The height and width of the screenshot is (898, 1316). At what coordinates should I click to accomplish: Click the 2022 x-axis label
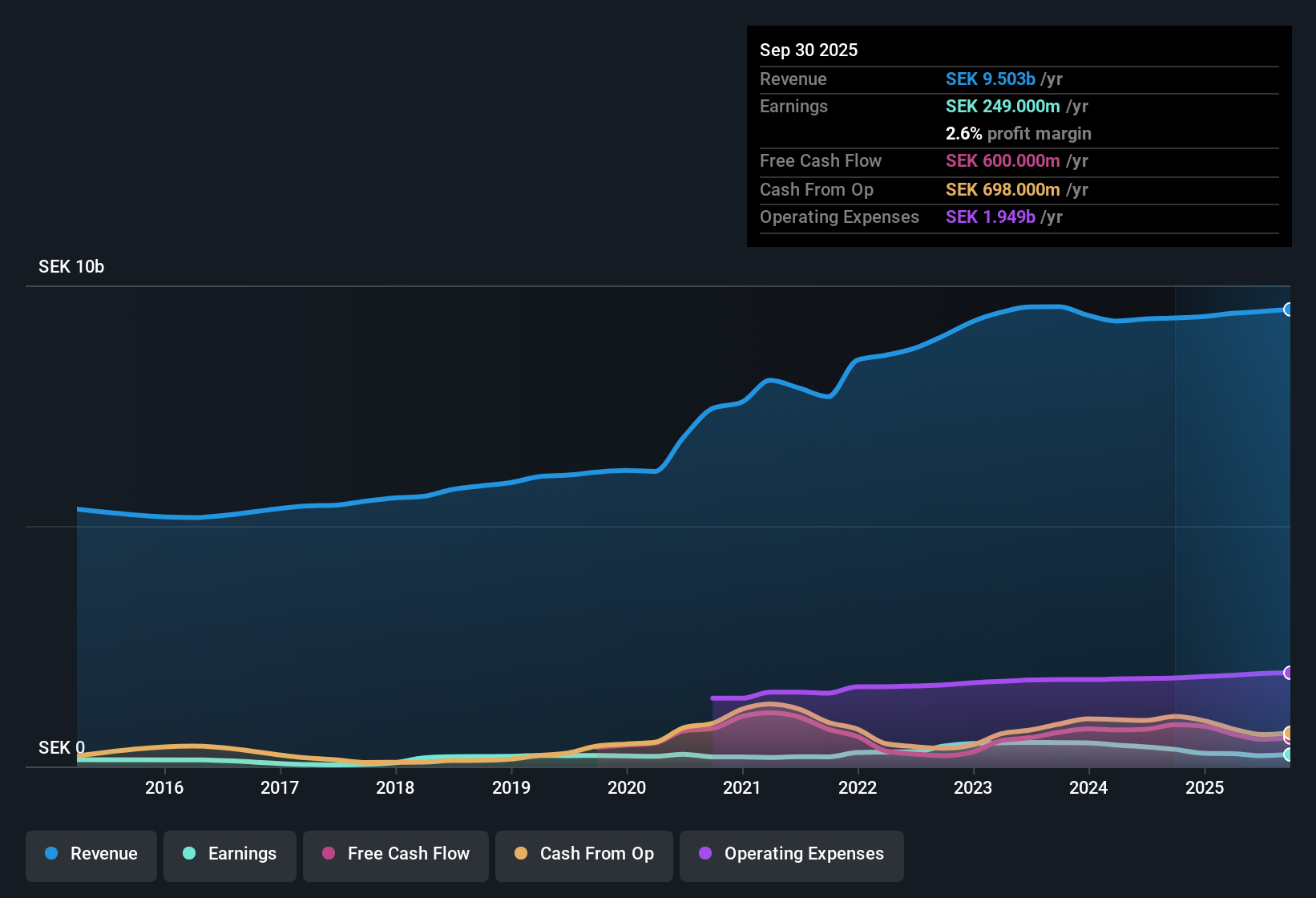pos(858,788)
